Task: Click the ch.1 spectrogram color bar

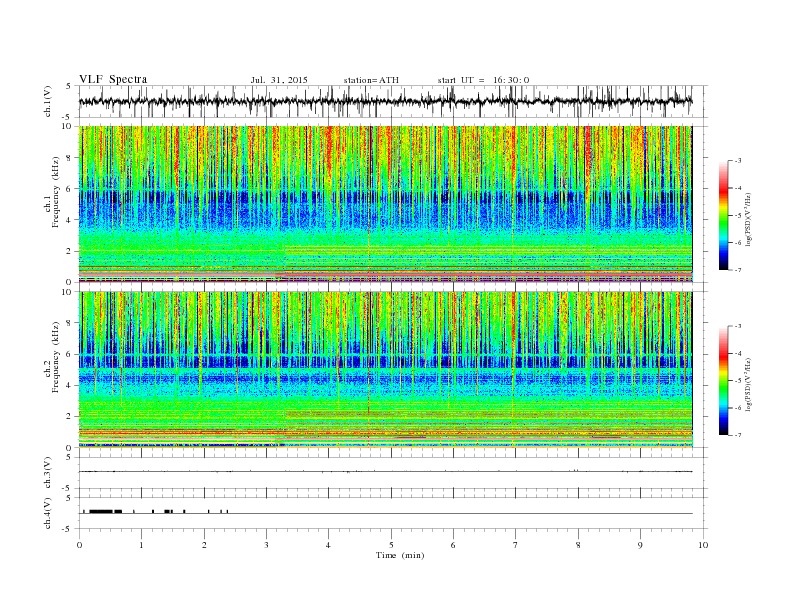Action: (724, 216)
